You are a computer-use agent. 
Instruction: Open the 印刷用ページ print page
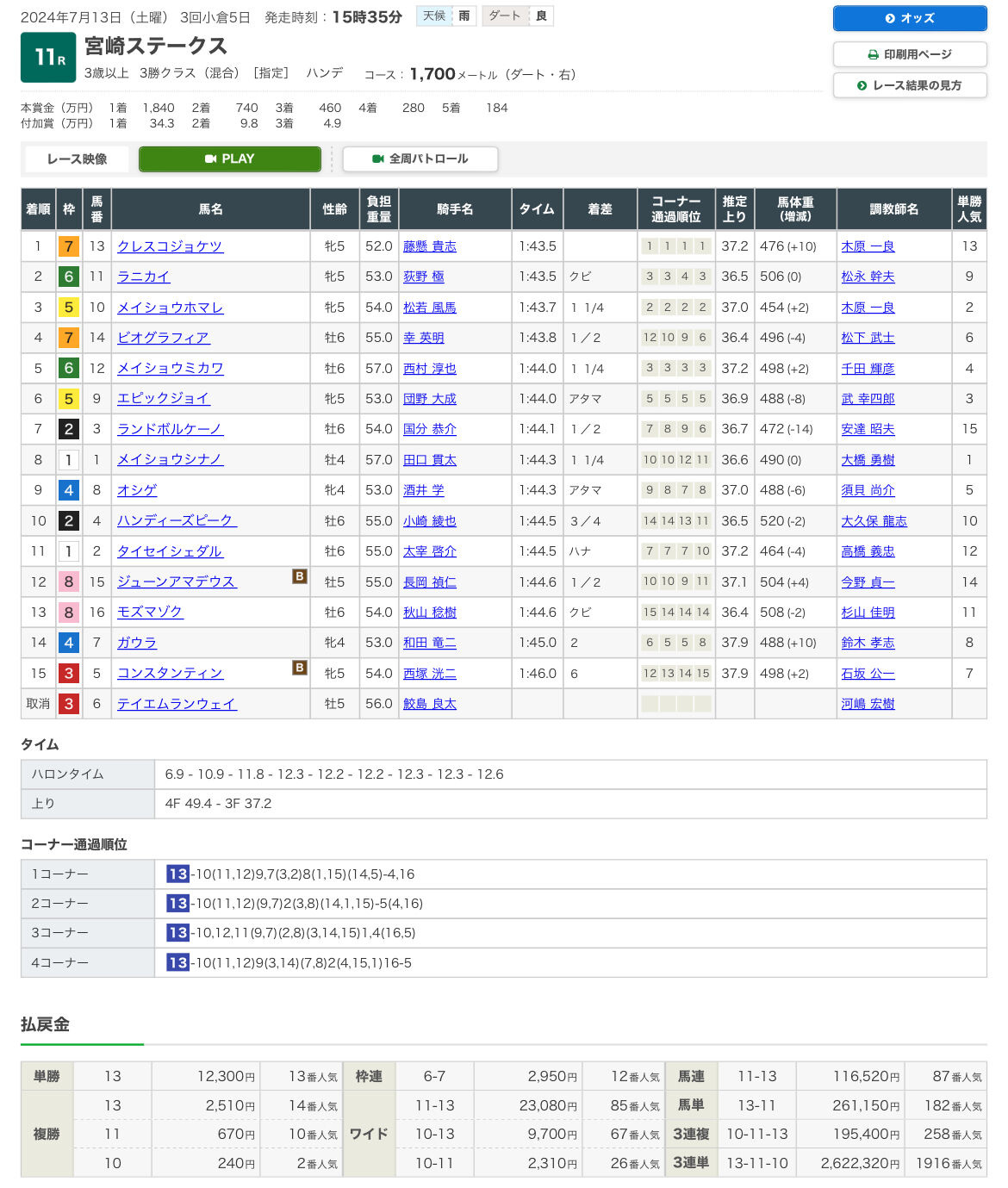[910, 54]
